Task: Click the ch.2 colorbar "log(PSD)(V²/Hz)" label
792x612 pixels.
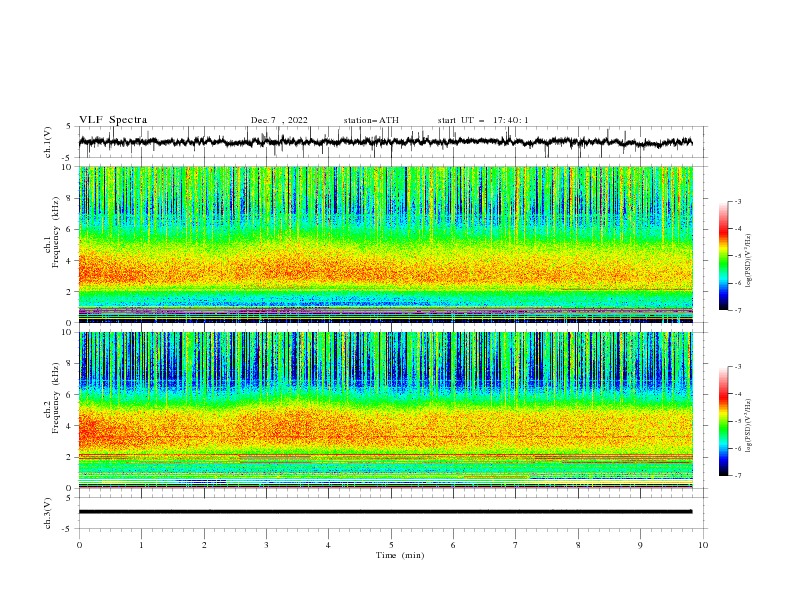Action: coord(748,426)
